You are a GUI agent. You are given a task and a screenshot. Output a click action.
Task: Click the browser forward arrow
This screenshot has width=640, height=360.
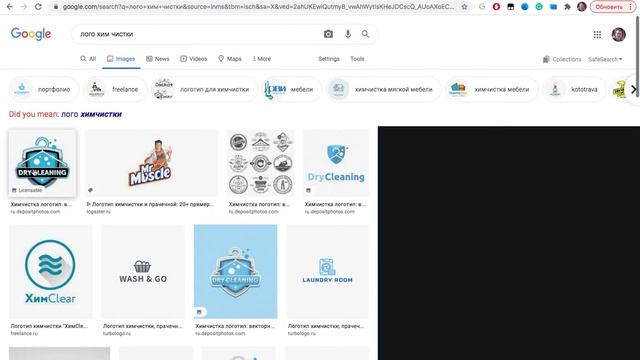[x=24, y=7]
